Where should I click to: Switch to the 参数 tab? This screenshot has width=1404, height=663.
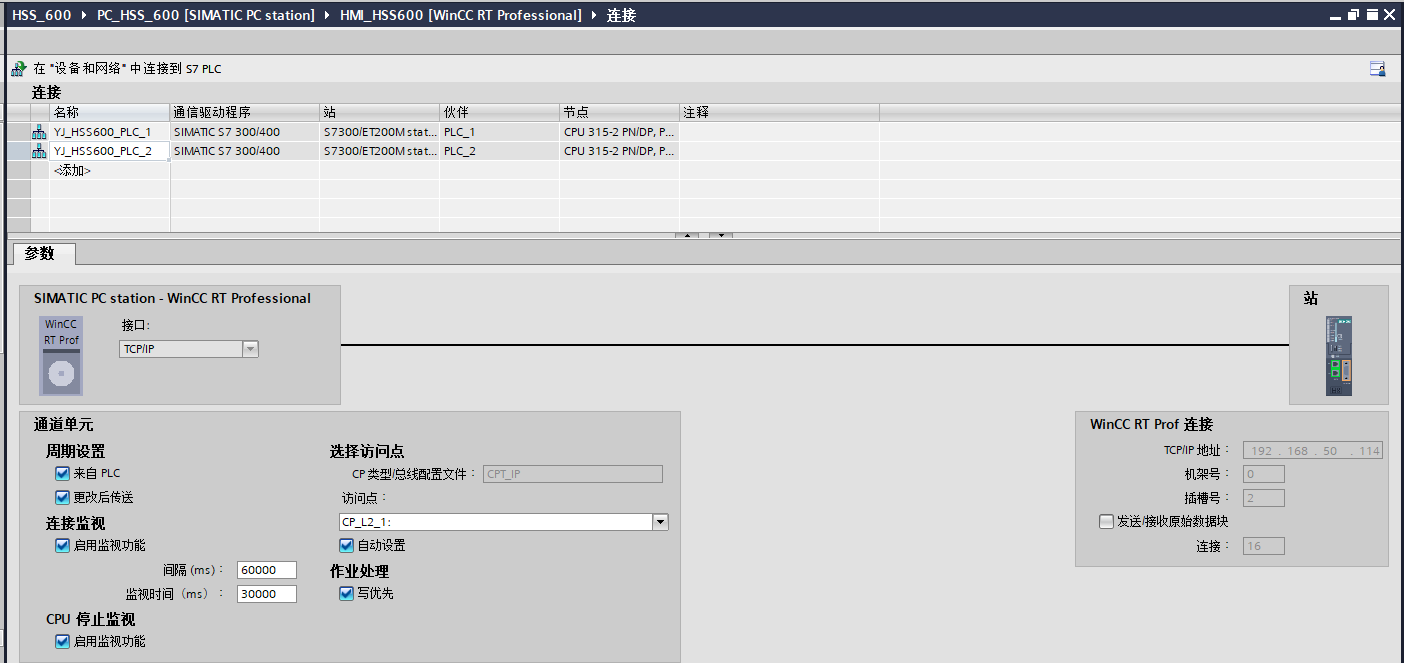tap(40, 254)
